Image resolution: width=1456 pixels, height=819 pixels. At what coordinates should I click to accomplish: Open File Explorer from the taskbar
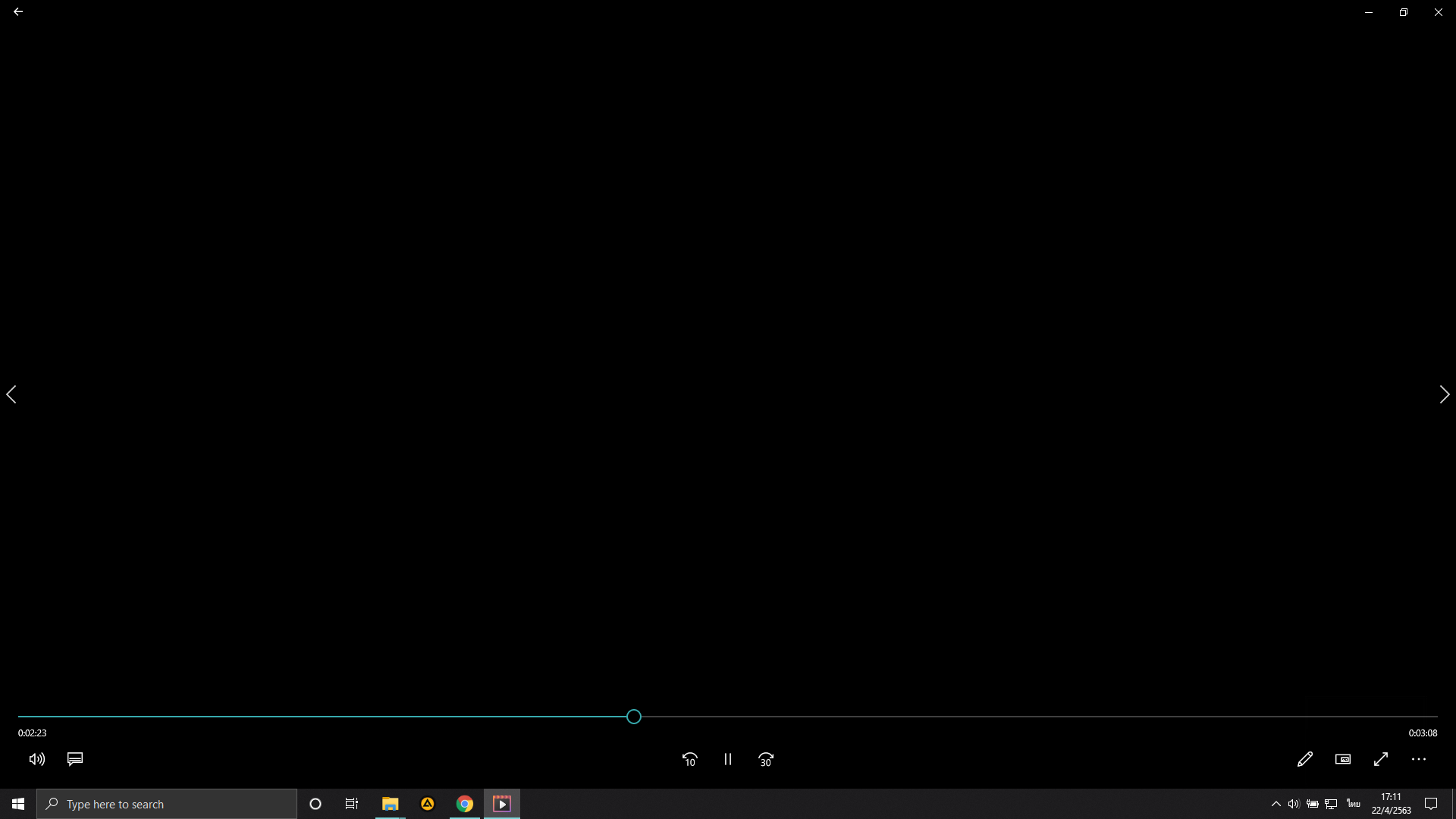(x=390, y=804)
